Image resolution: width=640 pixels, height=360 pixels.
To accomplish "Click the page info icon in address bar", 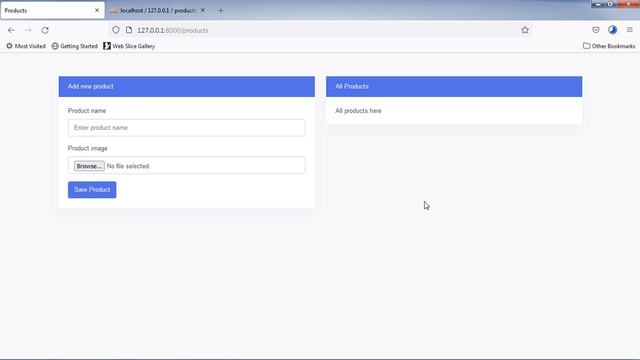I will [x=129, y=30].
